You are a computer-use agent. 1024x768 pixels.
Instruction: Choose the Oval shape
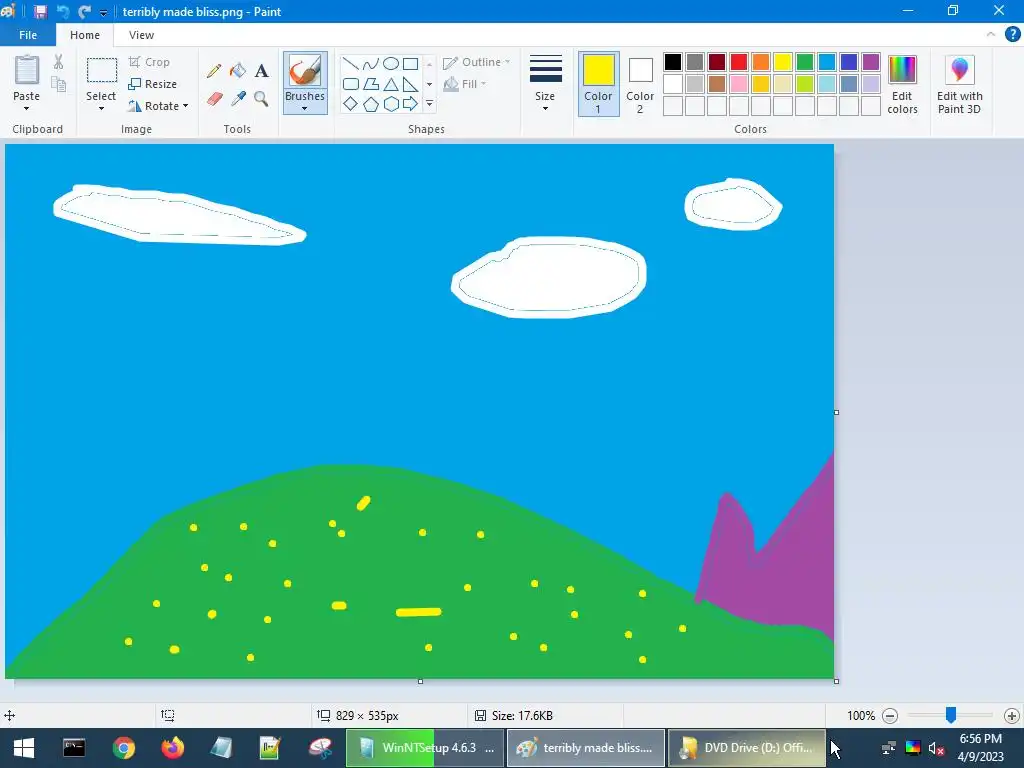click(391, 64)
